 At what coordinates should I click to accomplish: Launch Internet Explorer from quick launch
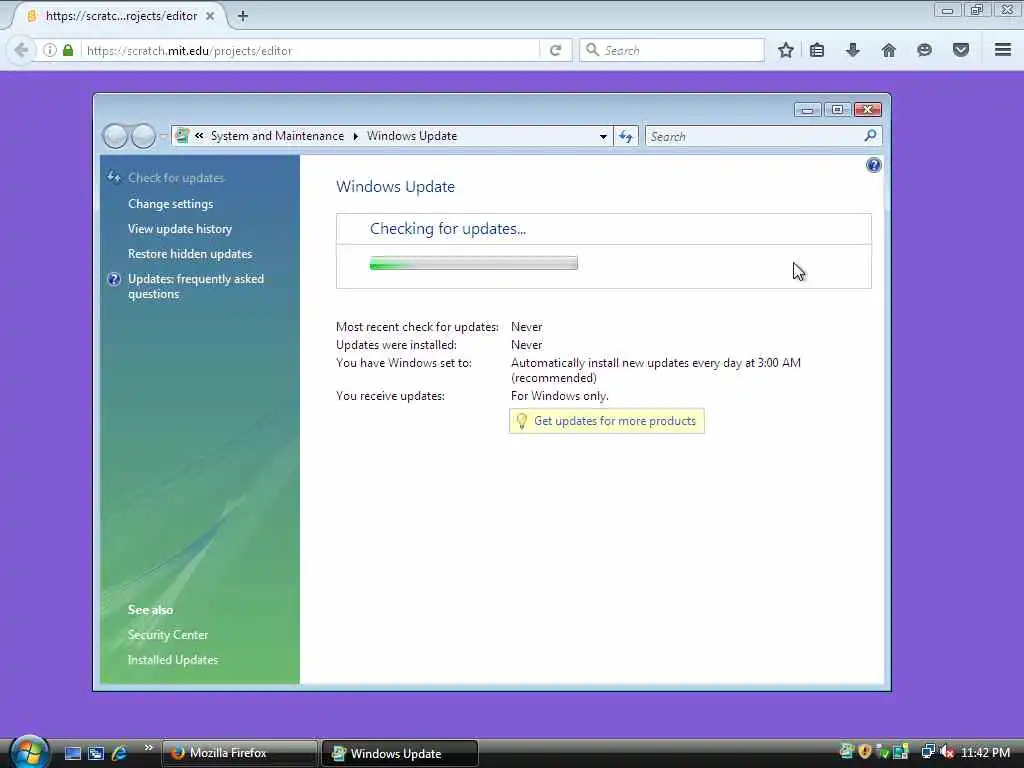pyautogui.click(x=119, y=753)
